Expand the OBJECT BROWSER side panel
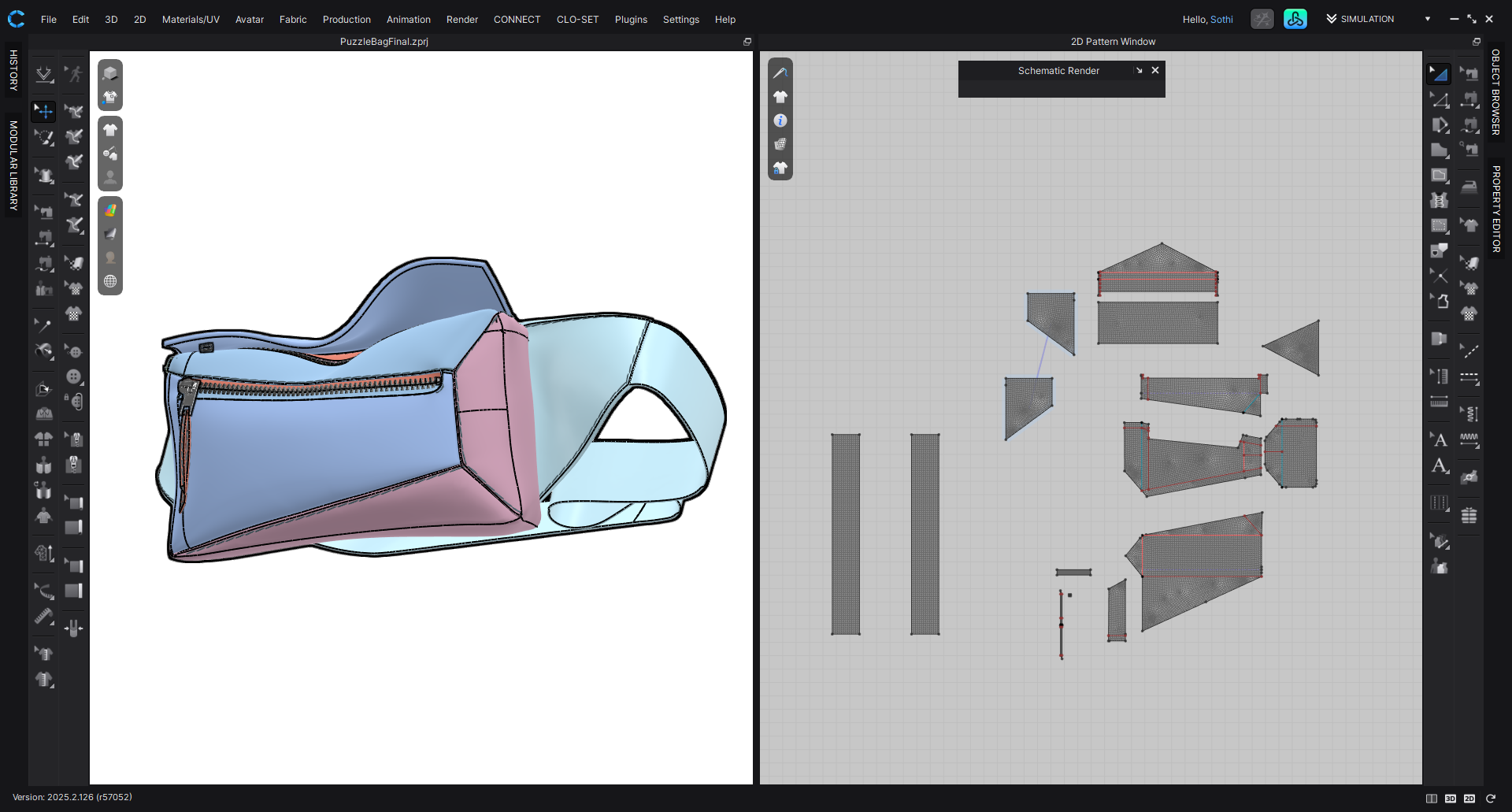 (1495, 92)
